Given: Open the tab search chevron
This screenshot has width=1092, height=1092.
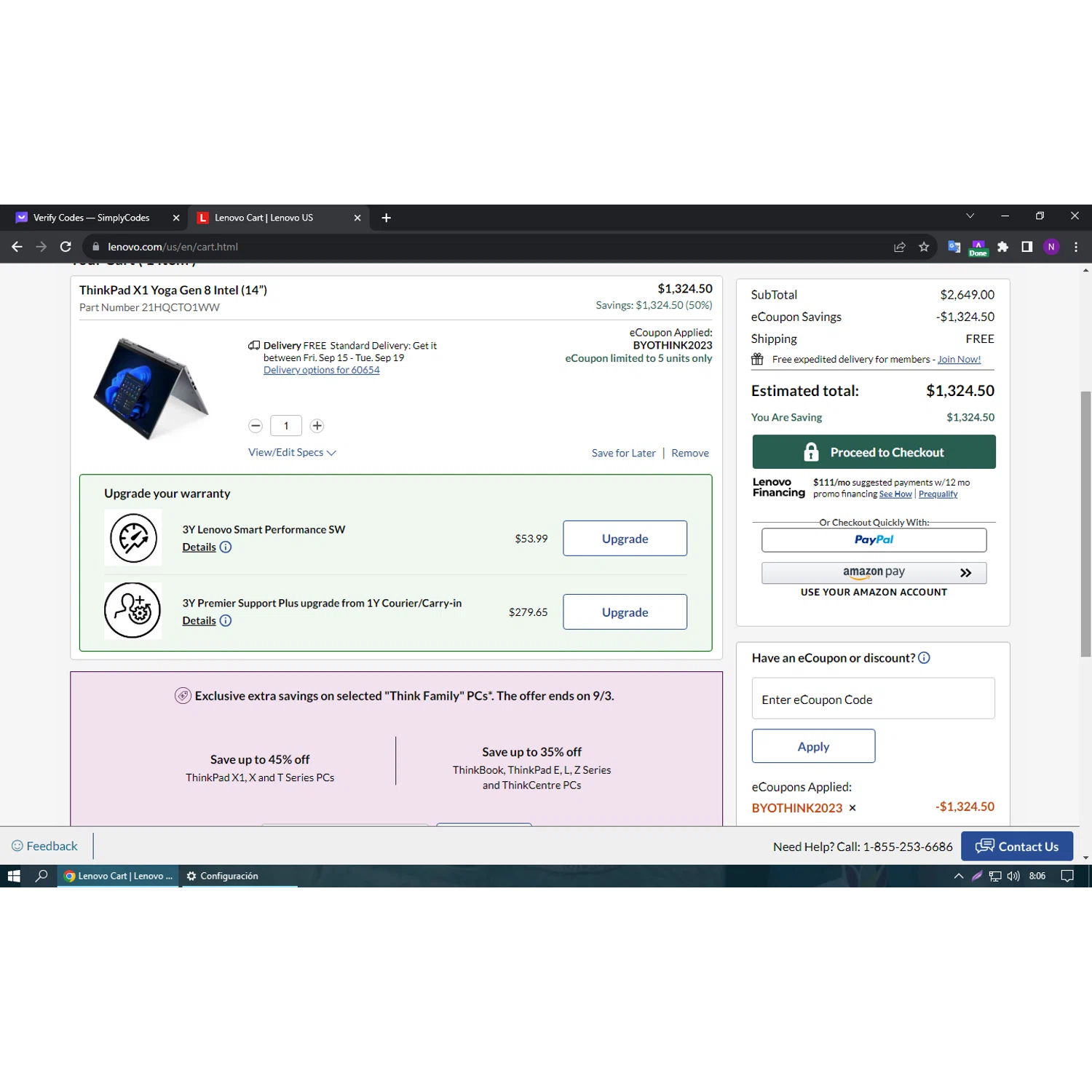Looking at the screenshot, I should coord(970,215).
